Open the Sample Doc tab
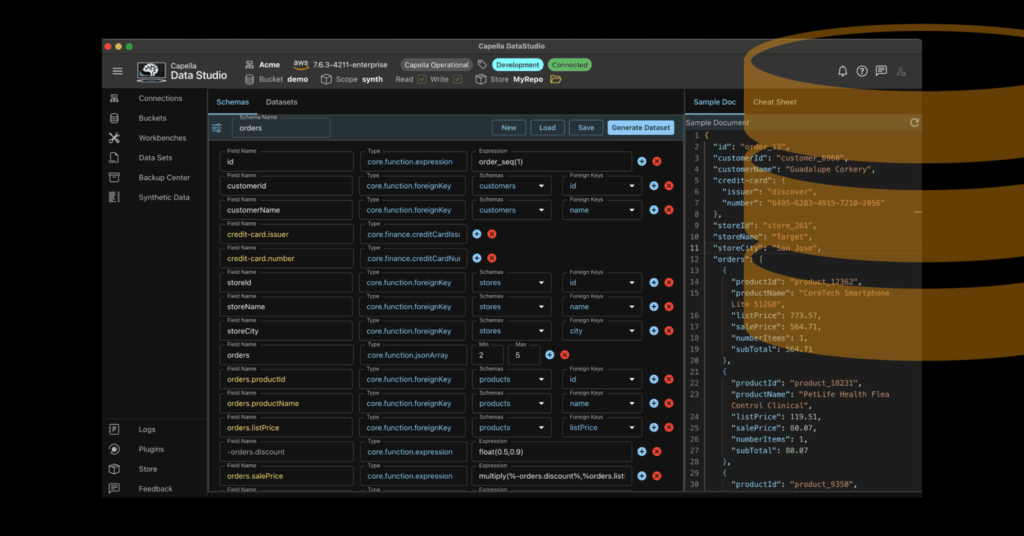 tap(714, 102)
